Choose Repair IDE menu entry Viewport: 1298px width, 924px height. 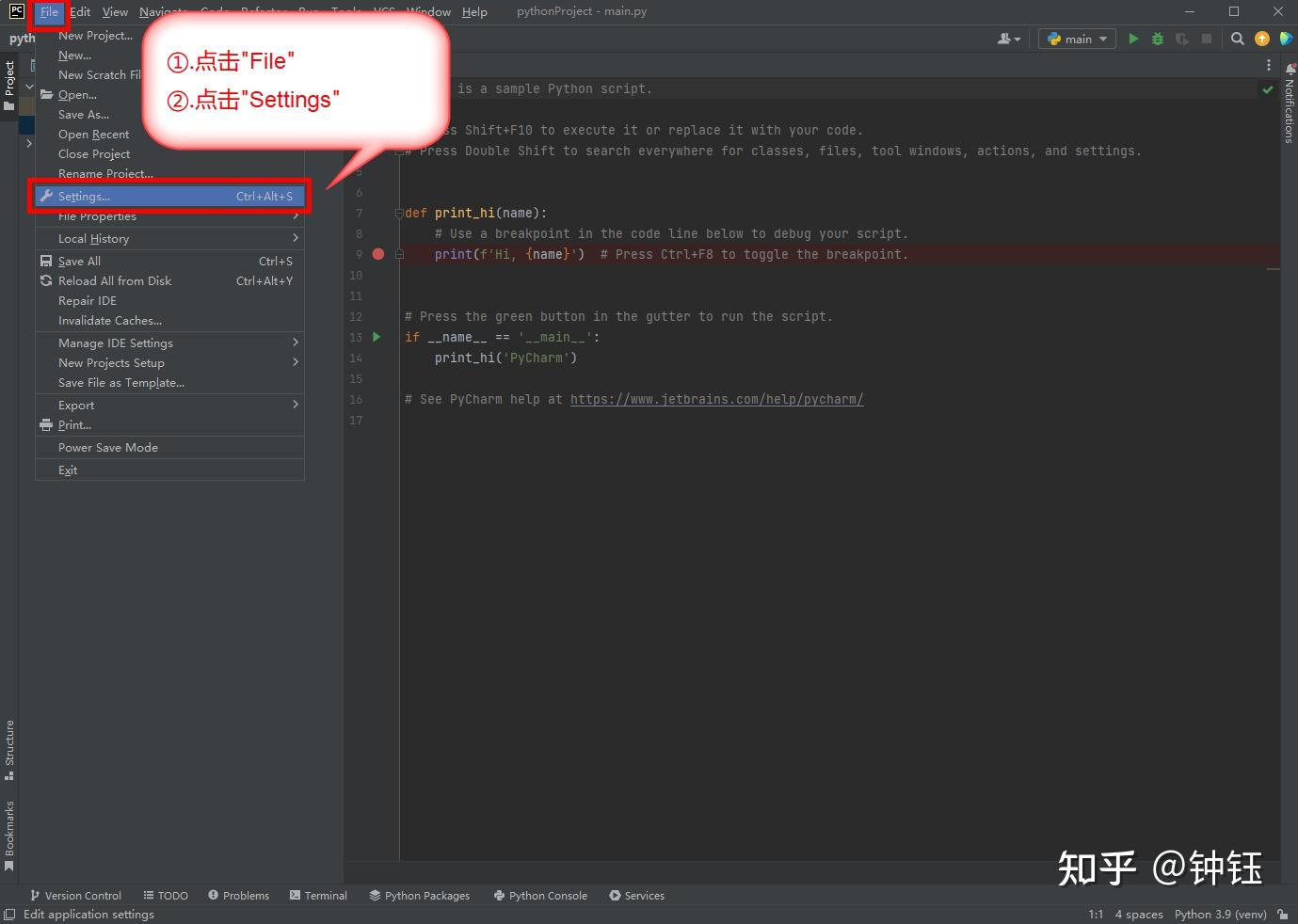(169, 300)
